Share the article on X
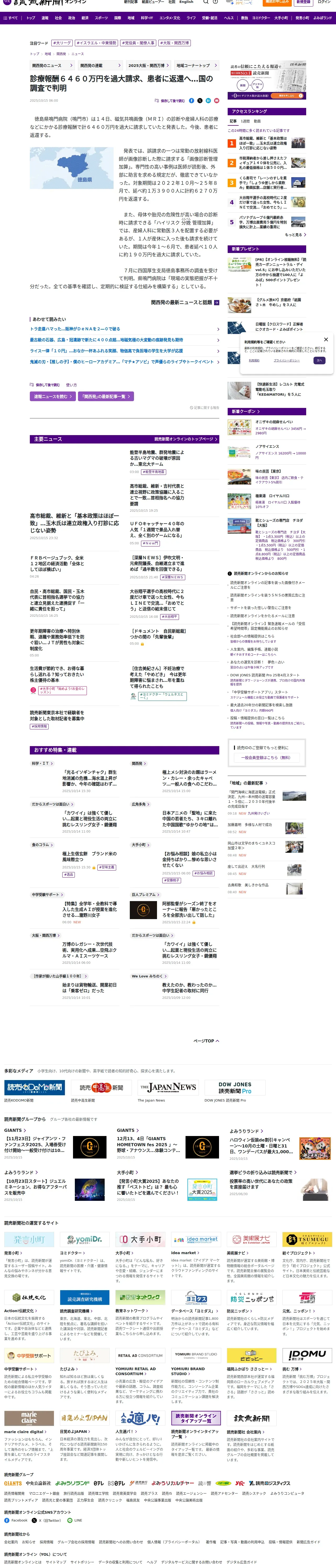336x1568 pixels. click(199, 100)
